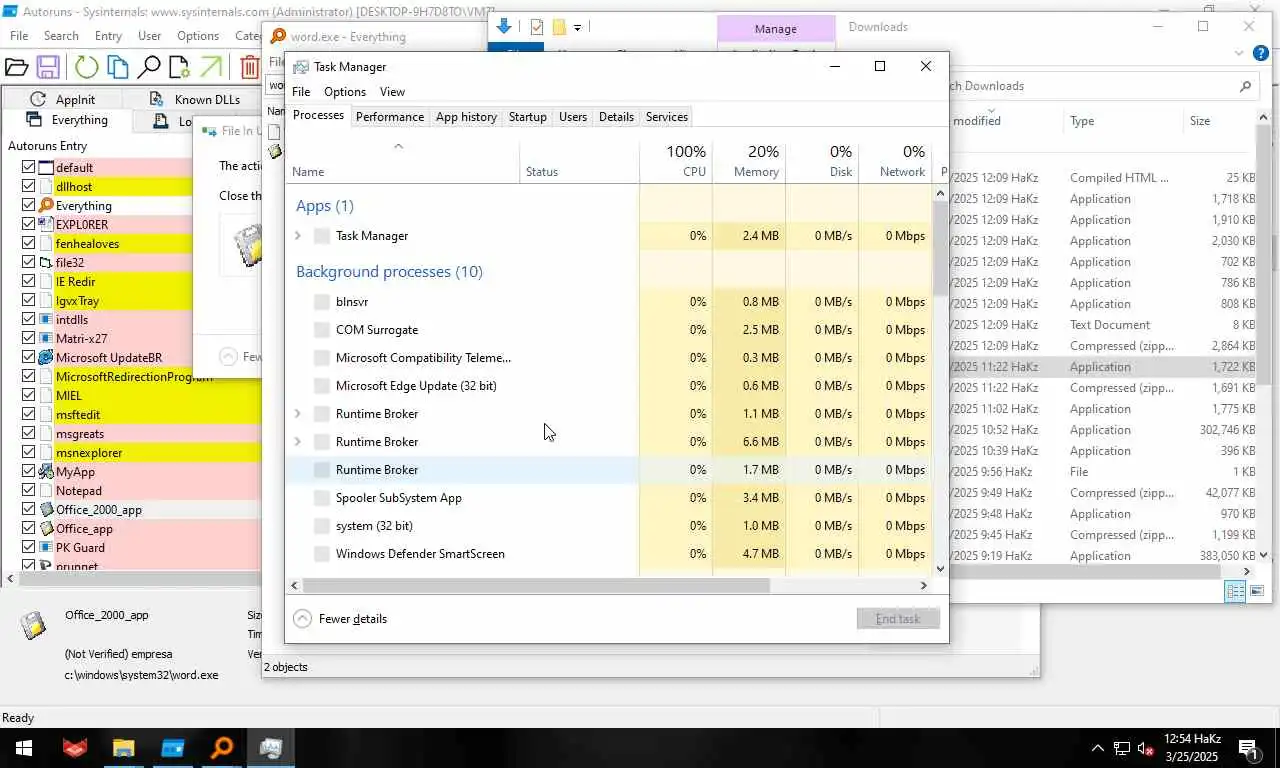
Task: Open the App history tab
Action: coord(466,117)
